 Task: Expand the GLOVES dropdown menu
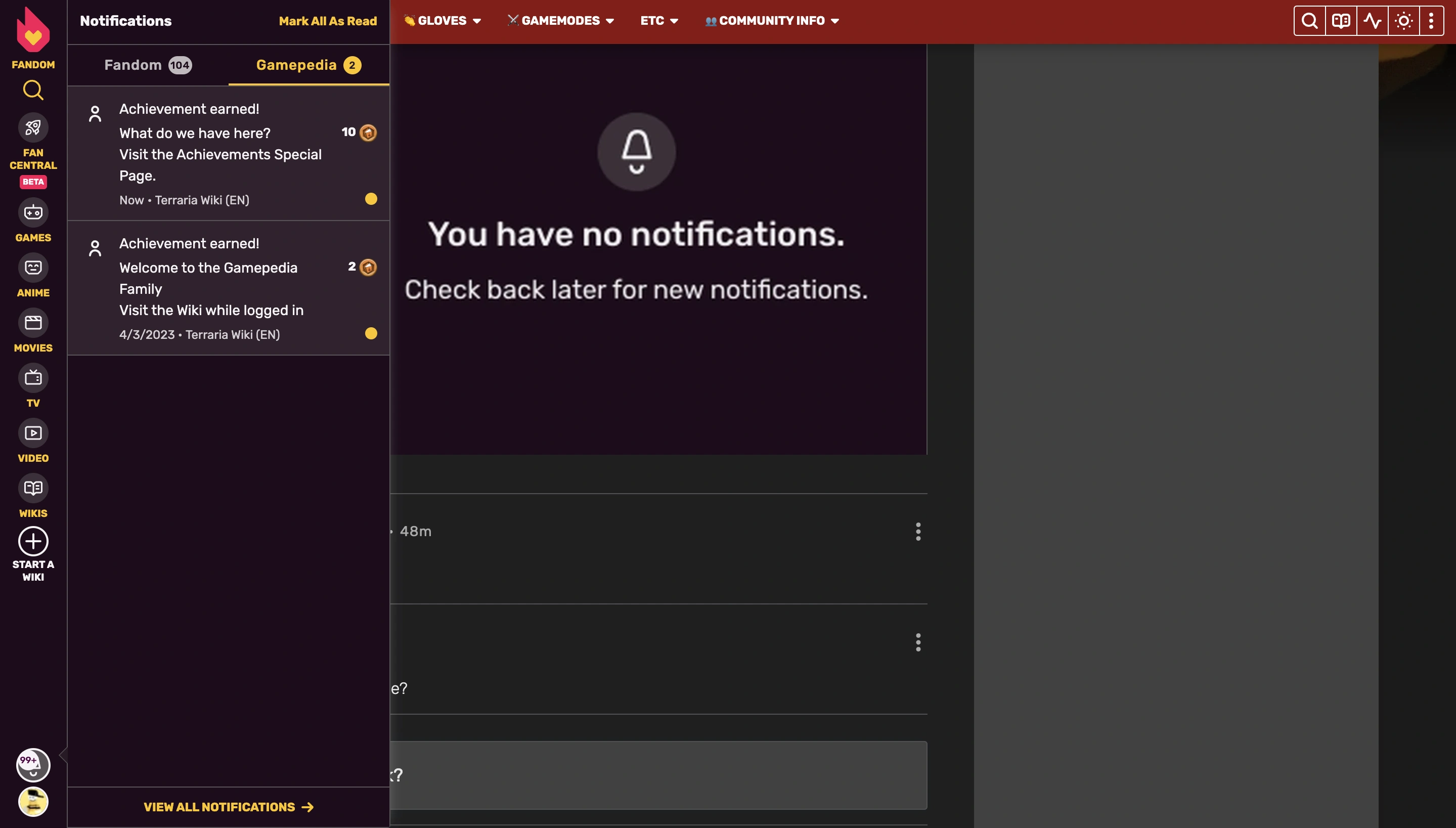tap(442, 20)
